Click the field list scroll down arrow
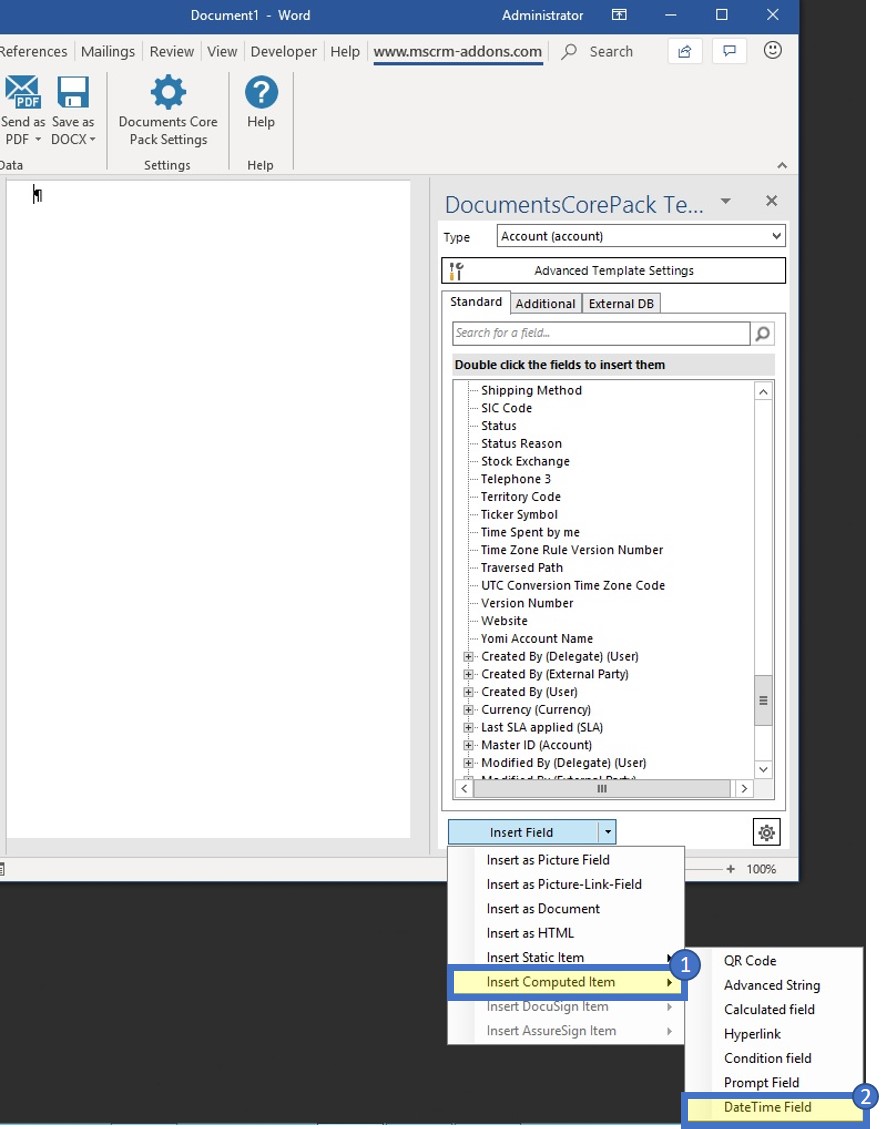The width and height of the screenshot is (886, 1129). [763, 770]
